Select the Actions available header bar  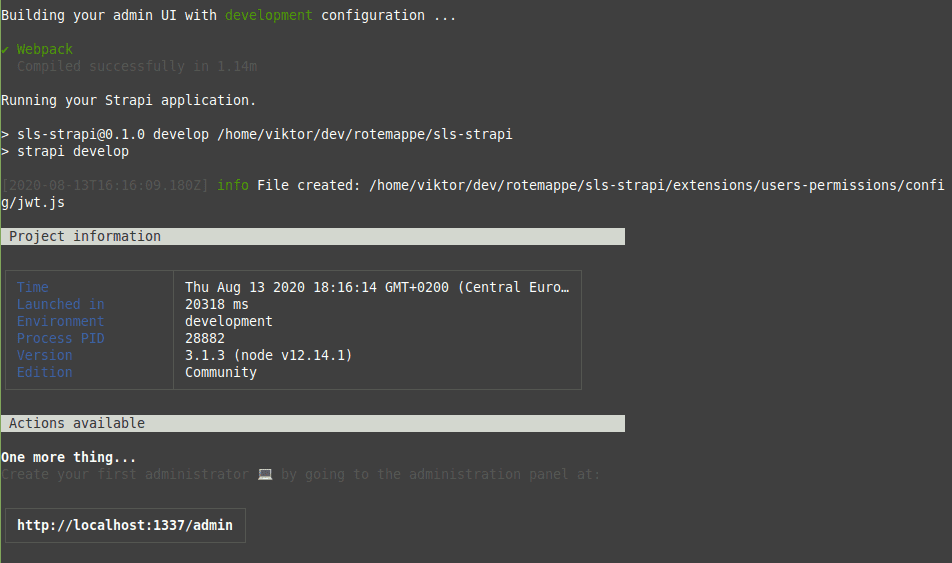click(313, 423)
